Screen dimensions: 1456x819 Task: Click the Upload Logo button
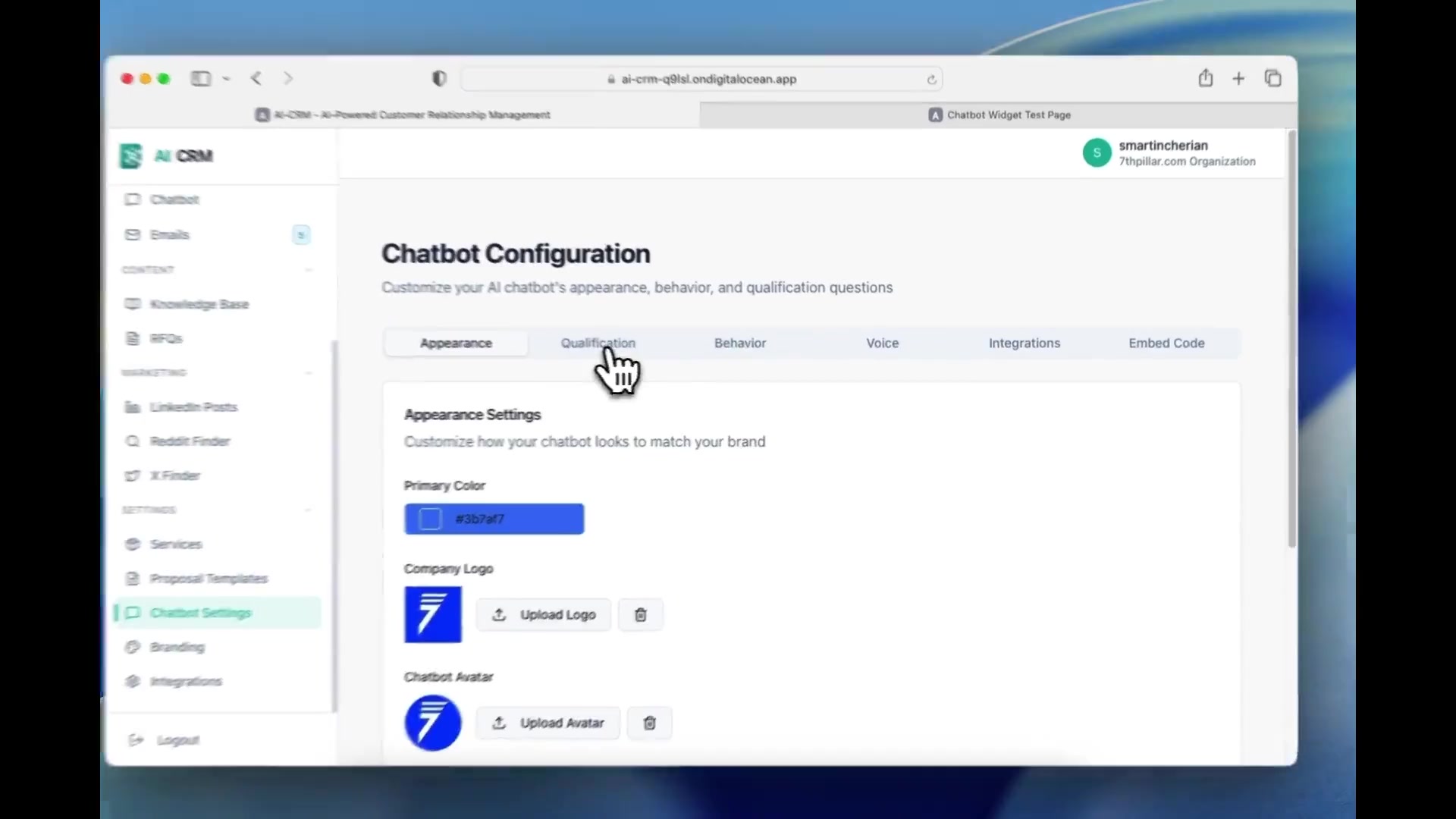coord(544,615)
